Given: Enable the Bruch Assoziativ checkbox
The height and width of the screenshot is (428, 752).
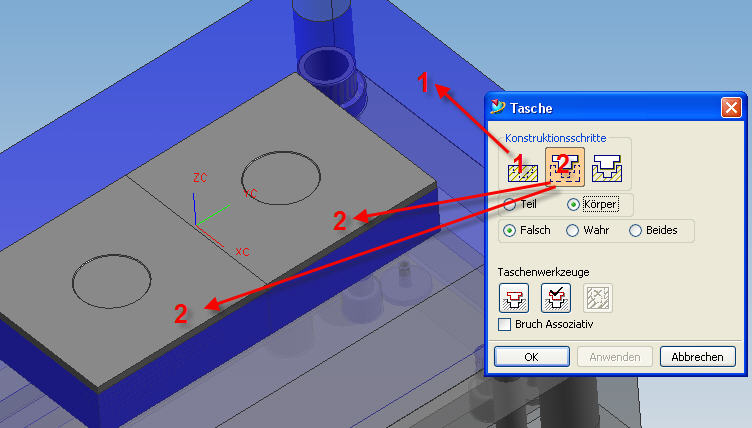Looking at the screenshot, I should coord(504,324).
